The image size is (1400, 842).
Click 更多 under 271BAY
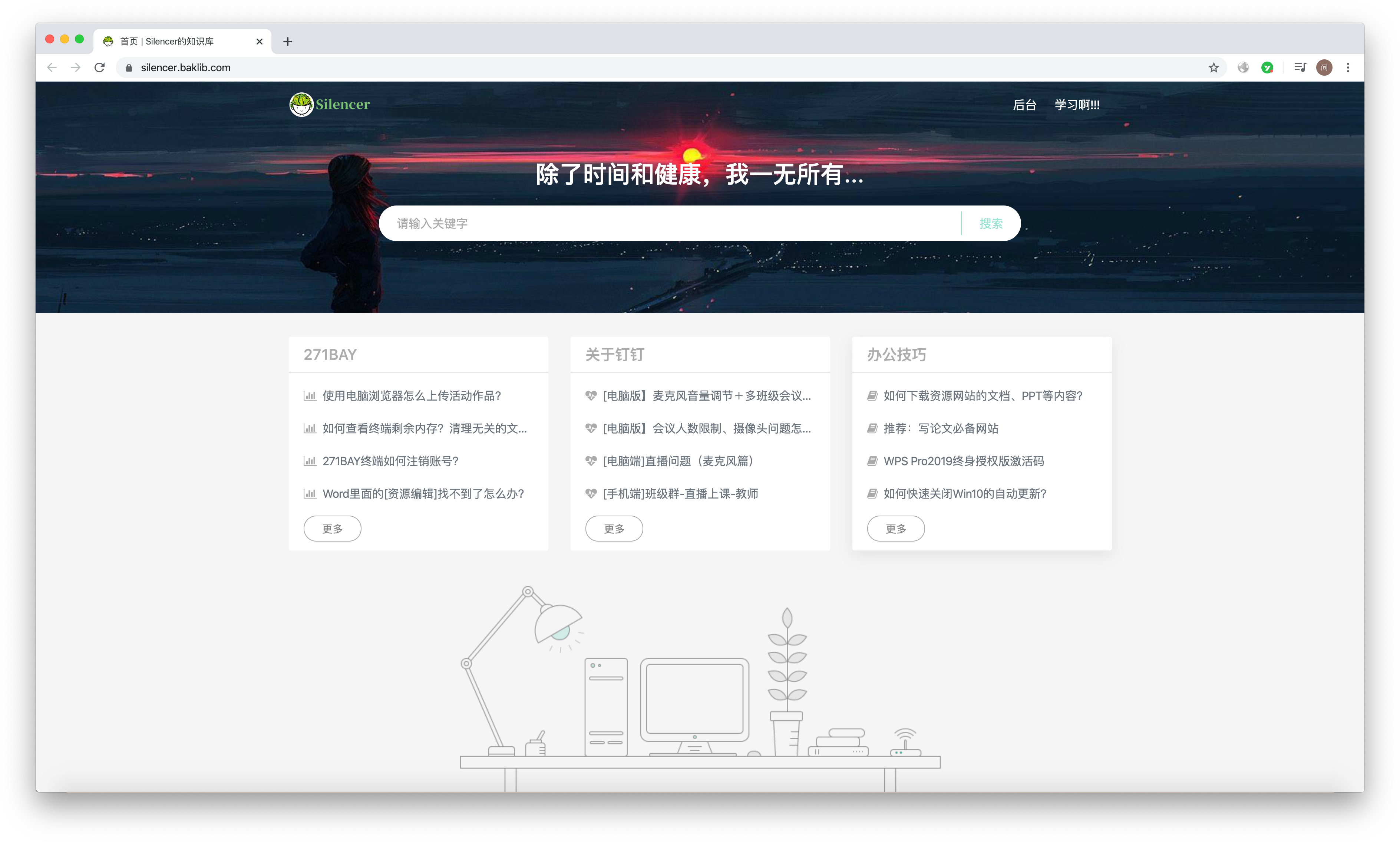pos(332,528)
